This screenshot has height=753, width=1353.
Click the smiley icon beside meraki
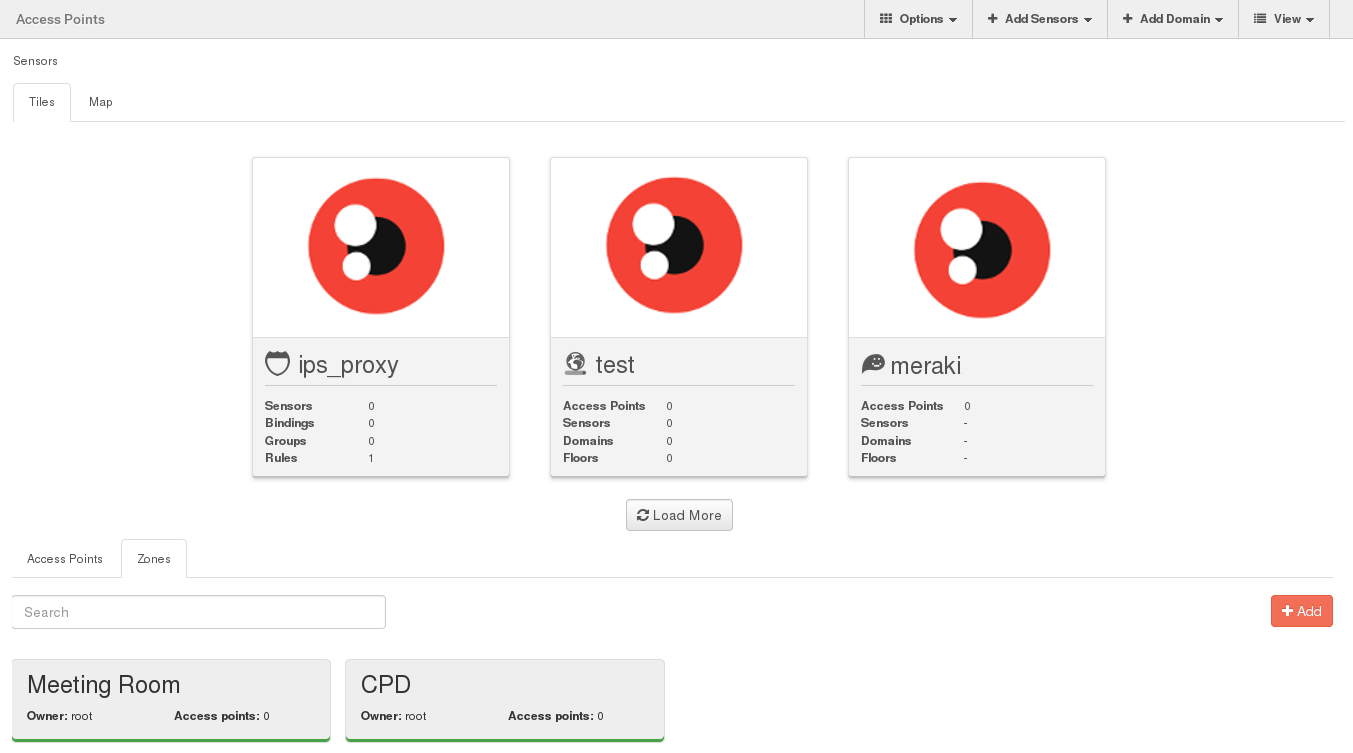[x=873, y=364]
